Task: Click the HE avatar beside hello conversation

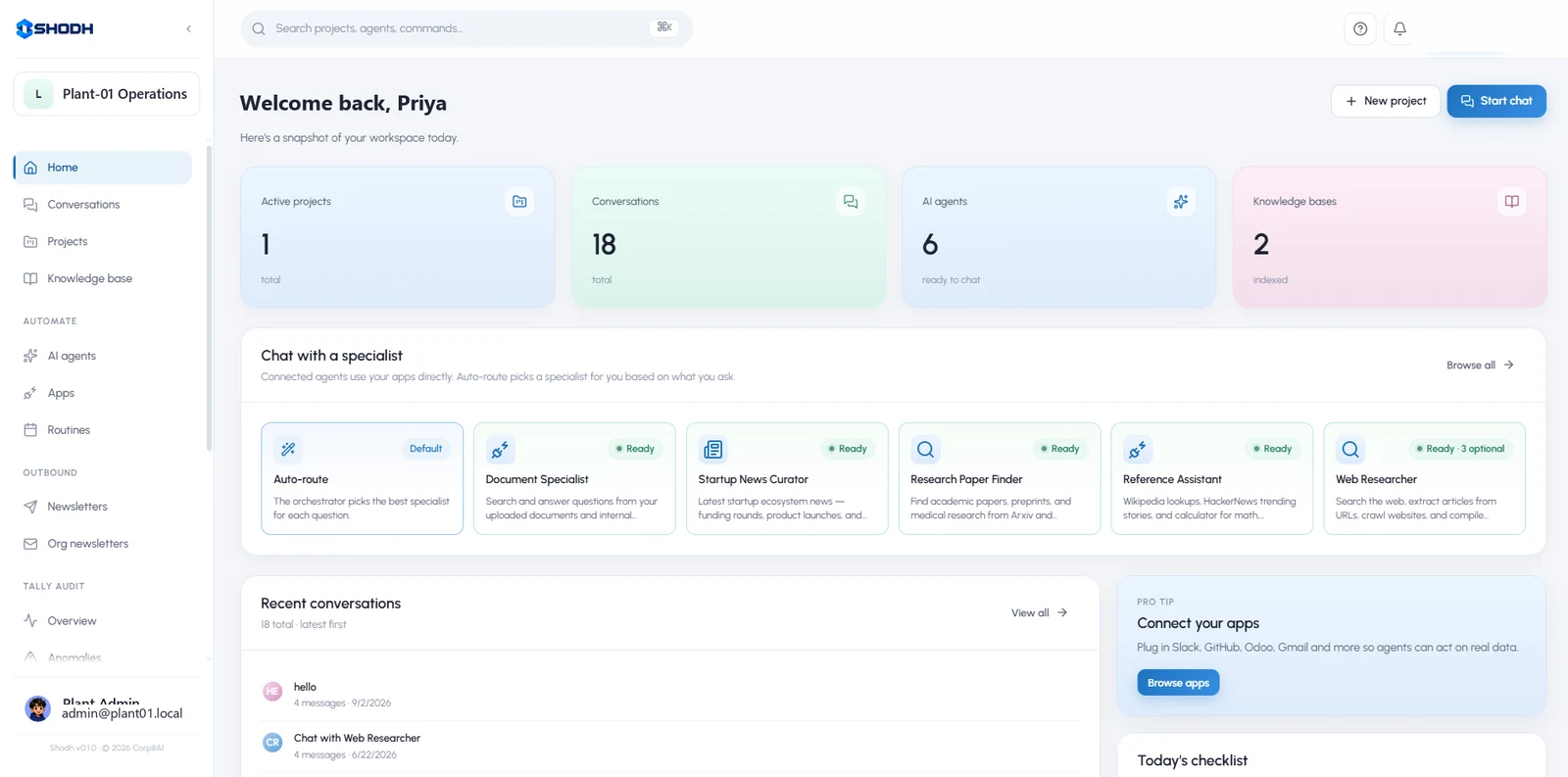Action: pos(272,692)
